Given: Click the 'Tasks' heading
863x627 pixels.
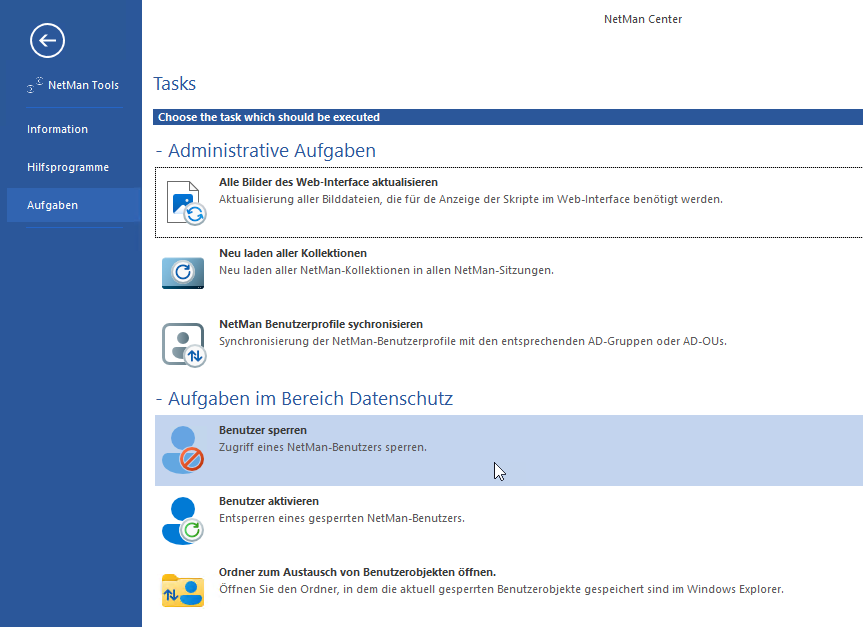Looking at the screenshot, I should point(174,84).
